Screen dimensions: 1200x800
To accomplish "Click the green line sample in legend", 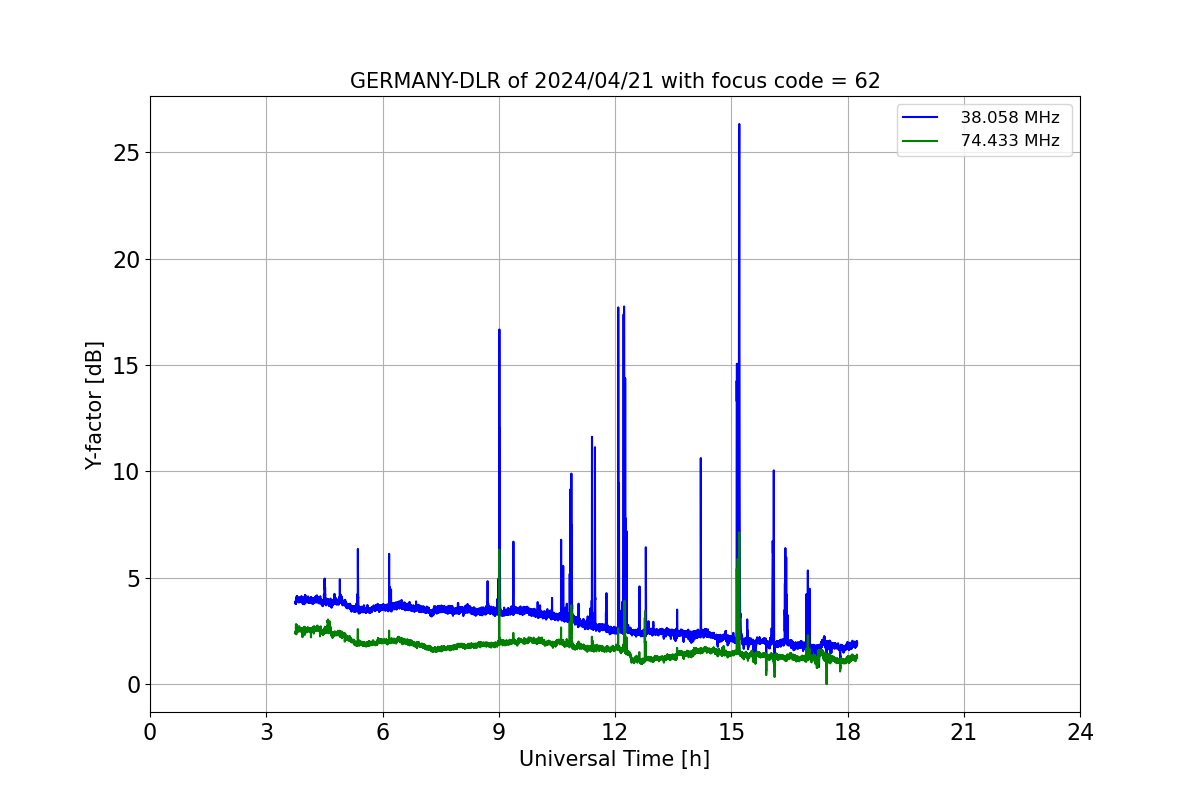I will [x=920, y=141].
